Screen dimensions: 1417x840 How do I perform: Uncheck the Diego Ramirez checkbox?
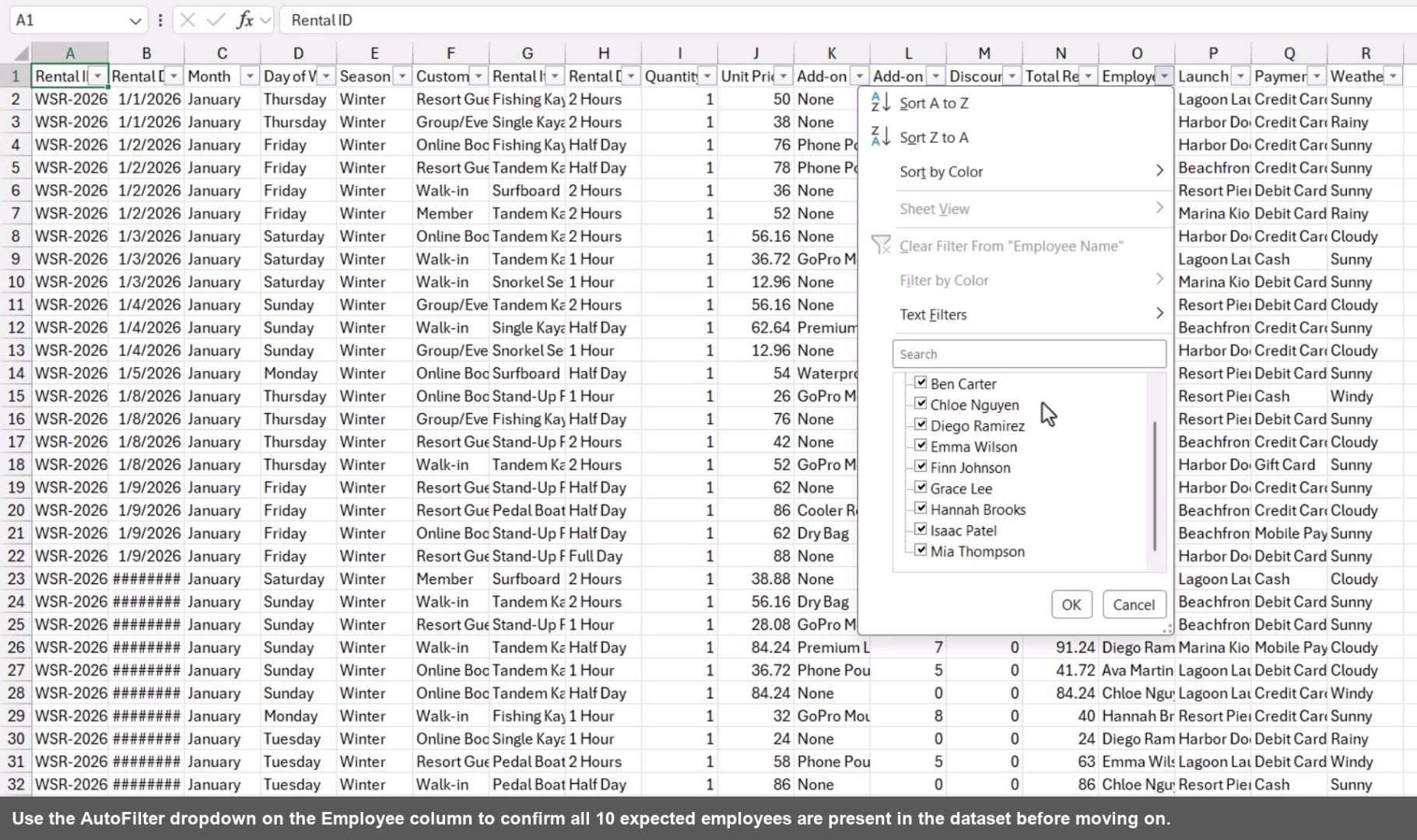point(921,425)
